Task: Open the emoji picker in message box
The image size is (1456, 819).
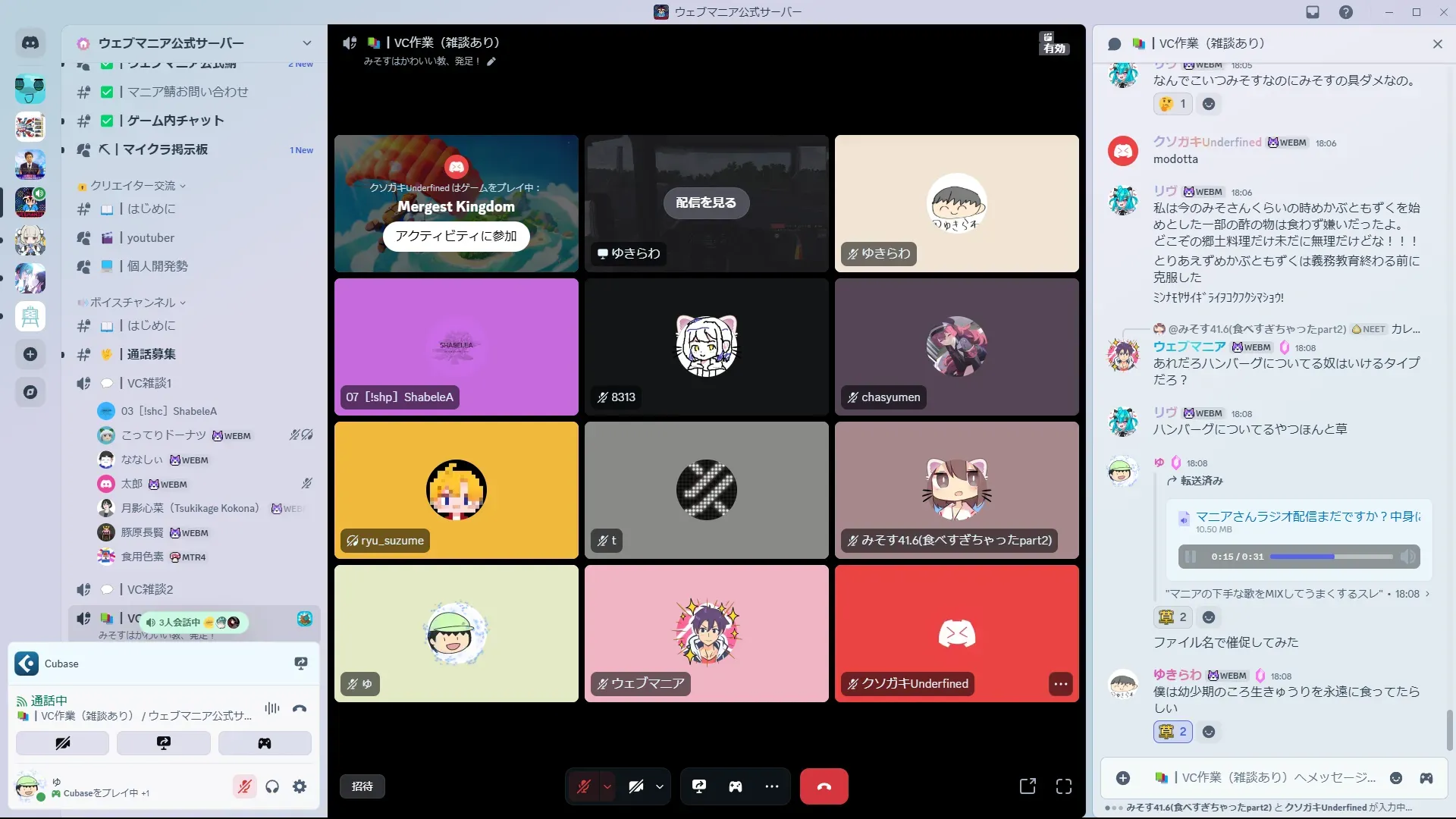Action: pyautogui.click(x=1395, y=778)
